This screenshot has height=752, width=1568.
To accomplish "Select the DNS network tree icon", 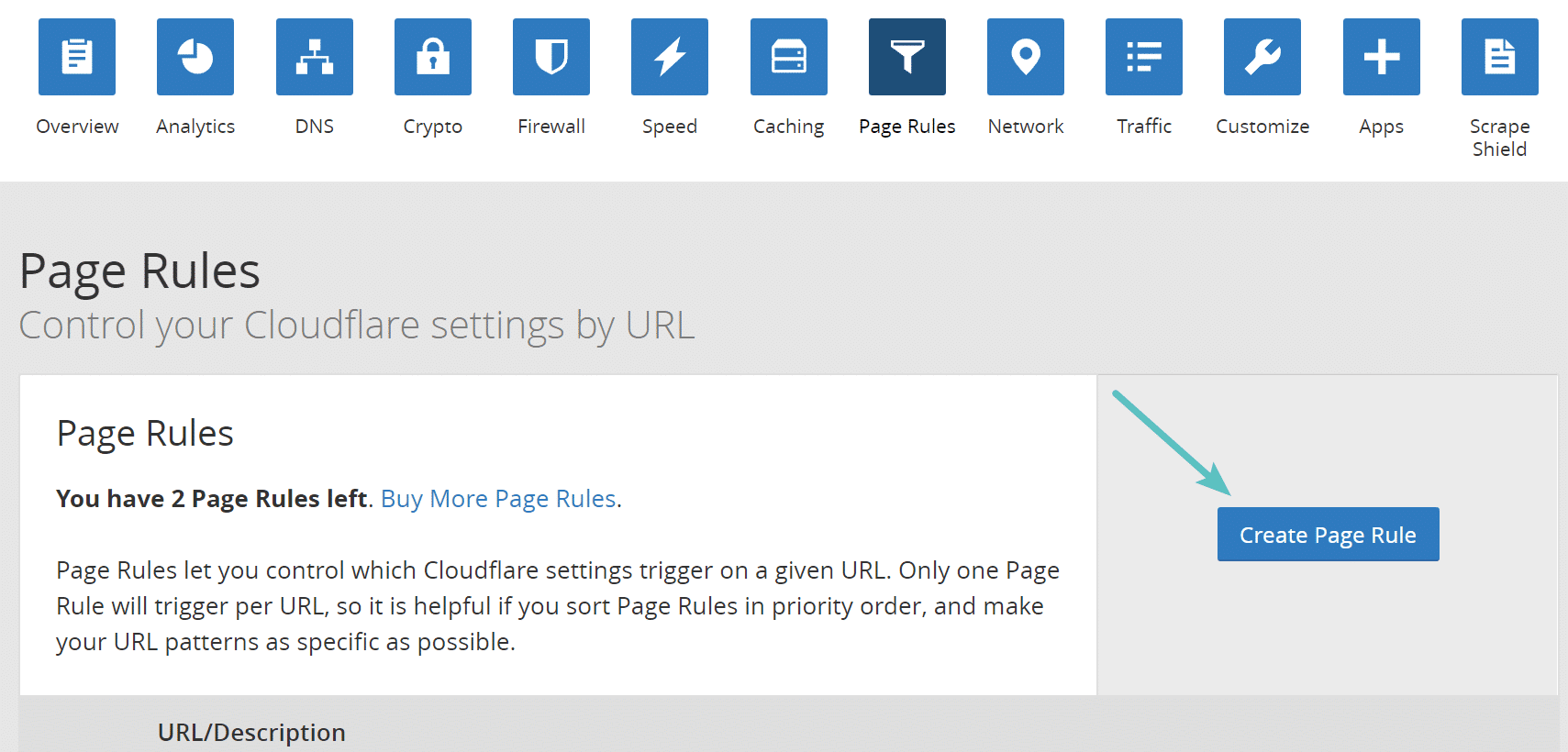I will pyautogui.click(x=315, y=57).
